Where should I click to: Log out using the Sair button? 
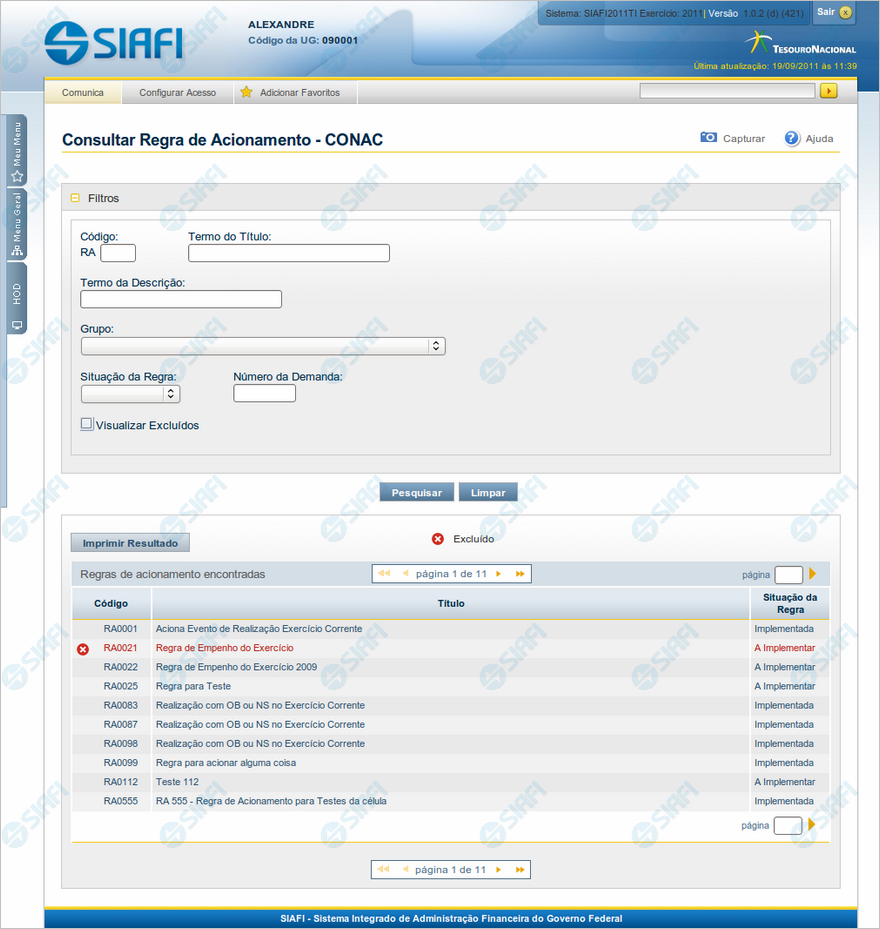(x=832, y=12)
